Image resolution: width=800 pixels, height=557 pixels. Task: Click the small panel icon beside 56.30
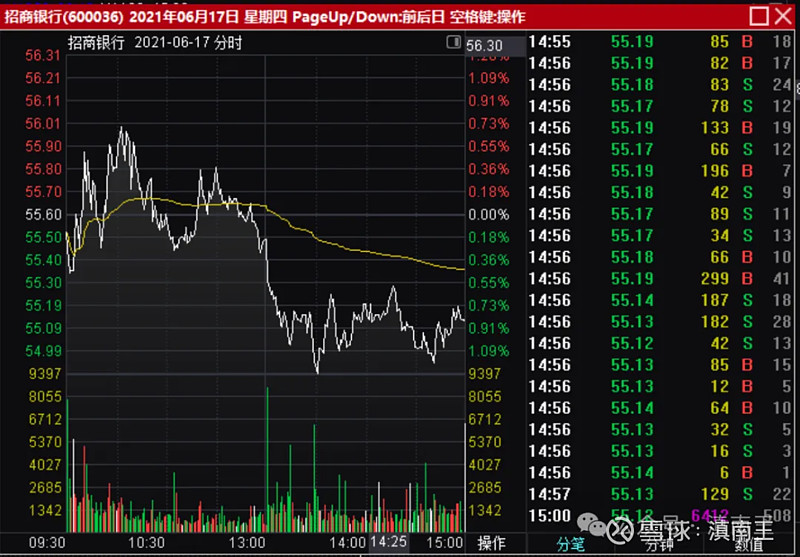454,42
